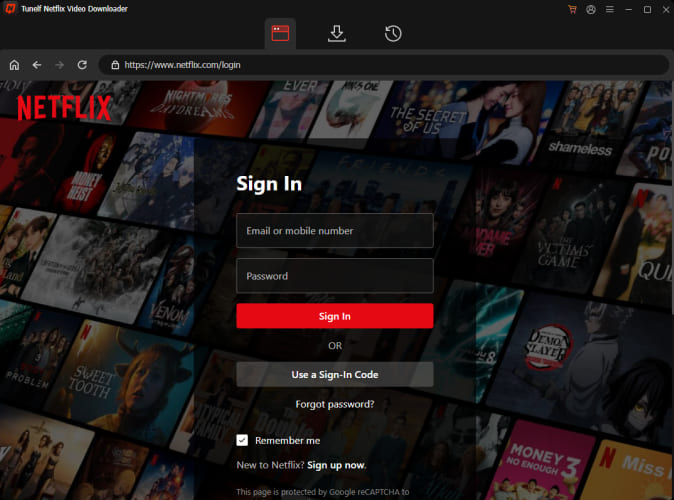Click the Sign up now link
The height and width of the screenshot is (500, 674).
[336, 465]
